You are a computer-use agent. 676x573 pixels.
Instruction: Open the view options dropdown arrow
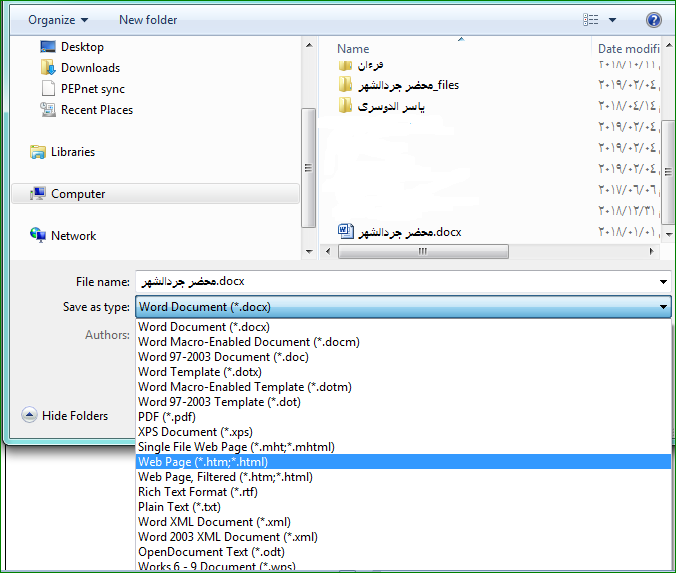(612, 20)
